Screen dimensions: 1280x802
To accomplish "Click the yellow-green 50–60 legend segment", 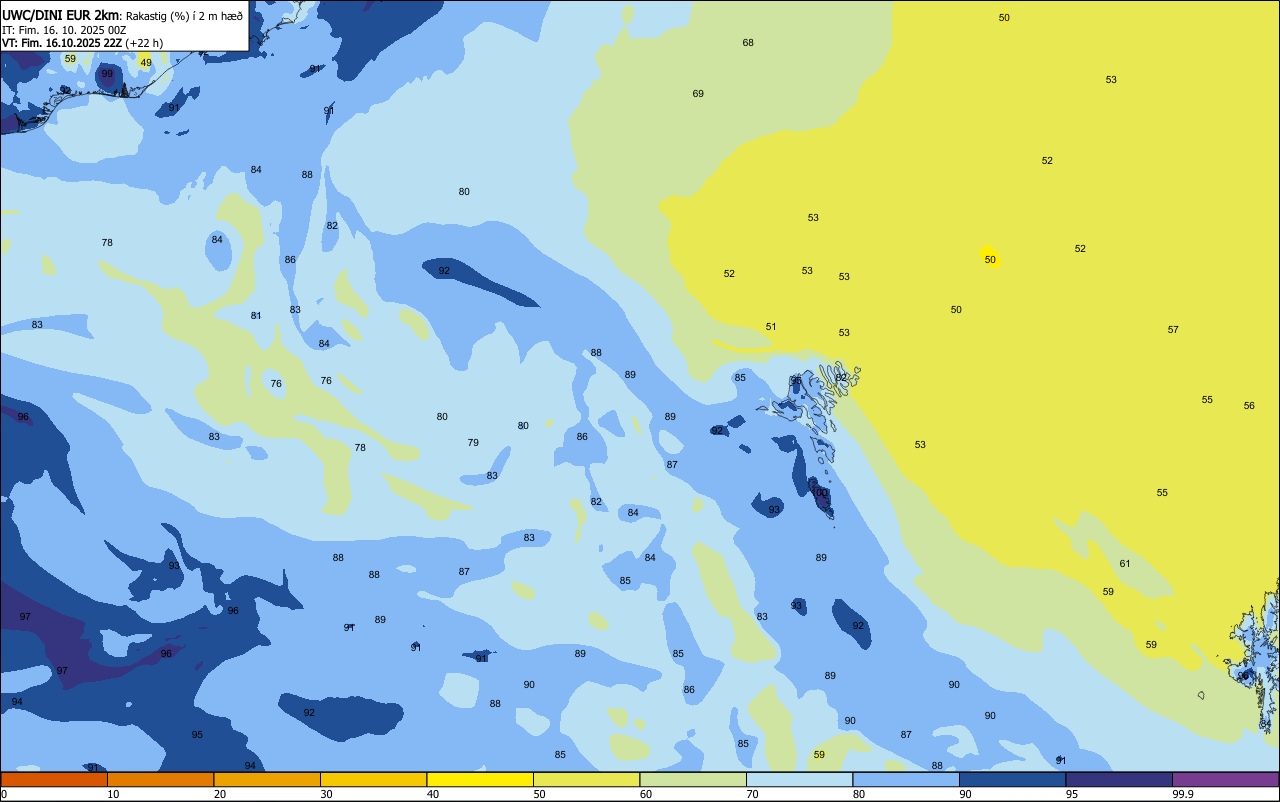I will coord(586,779).
